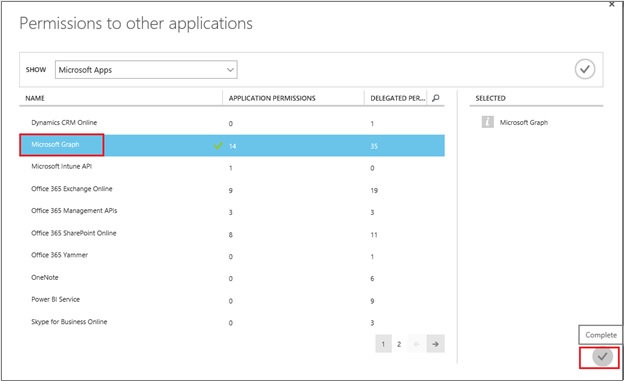Select Microsoft Intune API in the list
The image size is (624, 381).
coord(61,166)
